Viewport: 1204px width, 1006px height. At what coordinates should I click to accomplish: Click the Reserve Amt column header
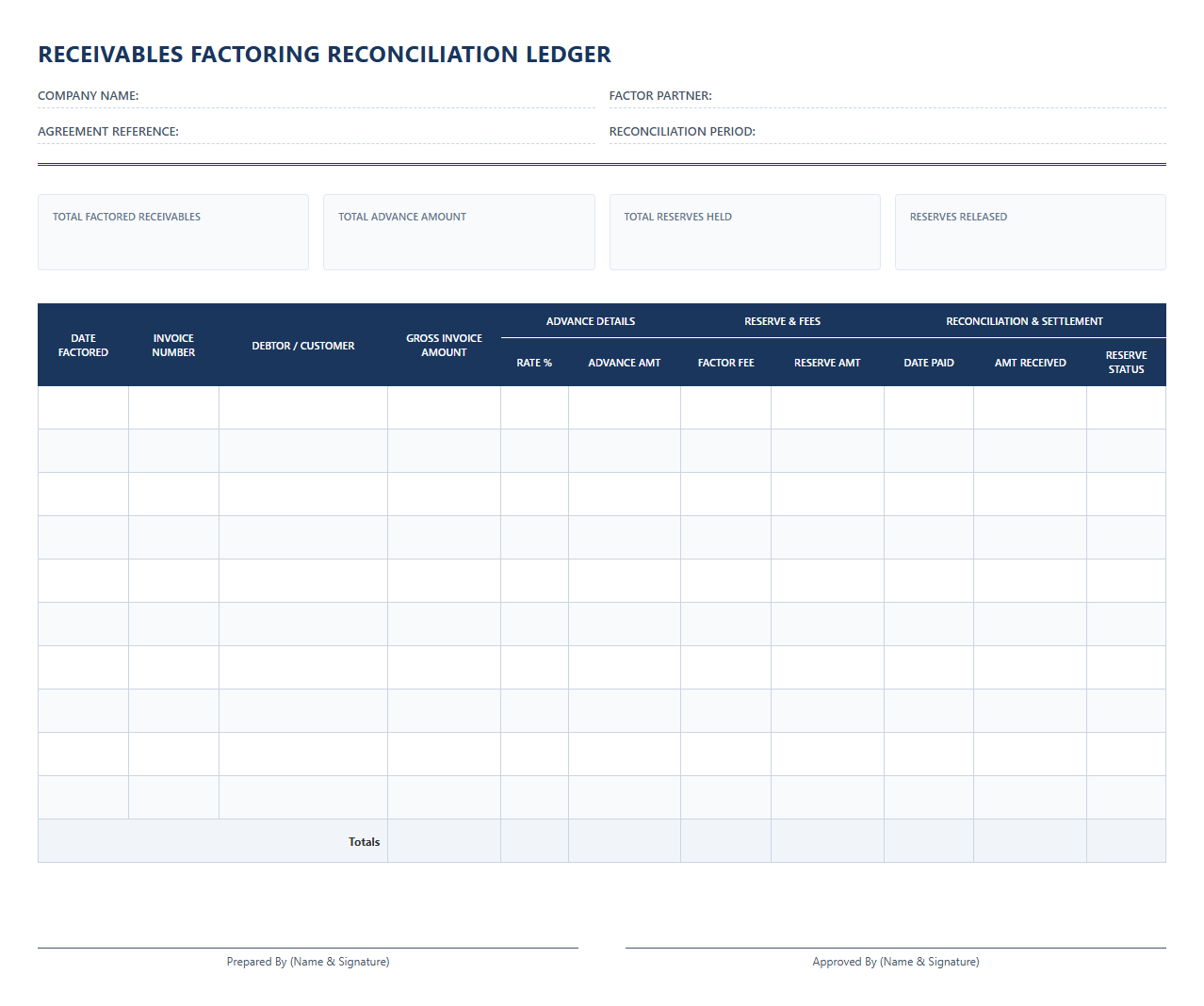[827, 363]
